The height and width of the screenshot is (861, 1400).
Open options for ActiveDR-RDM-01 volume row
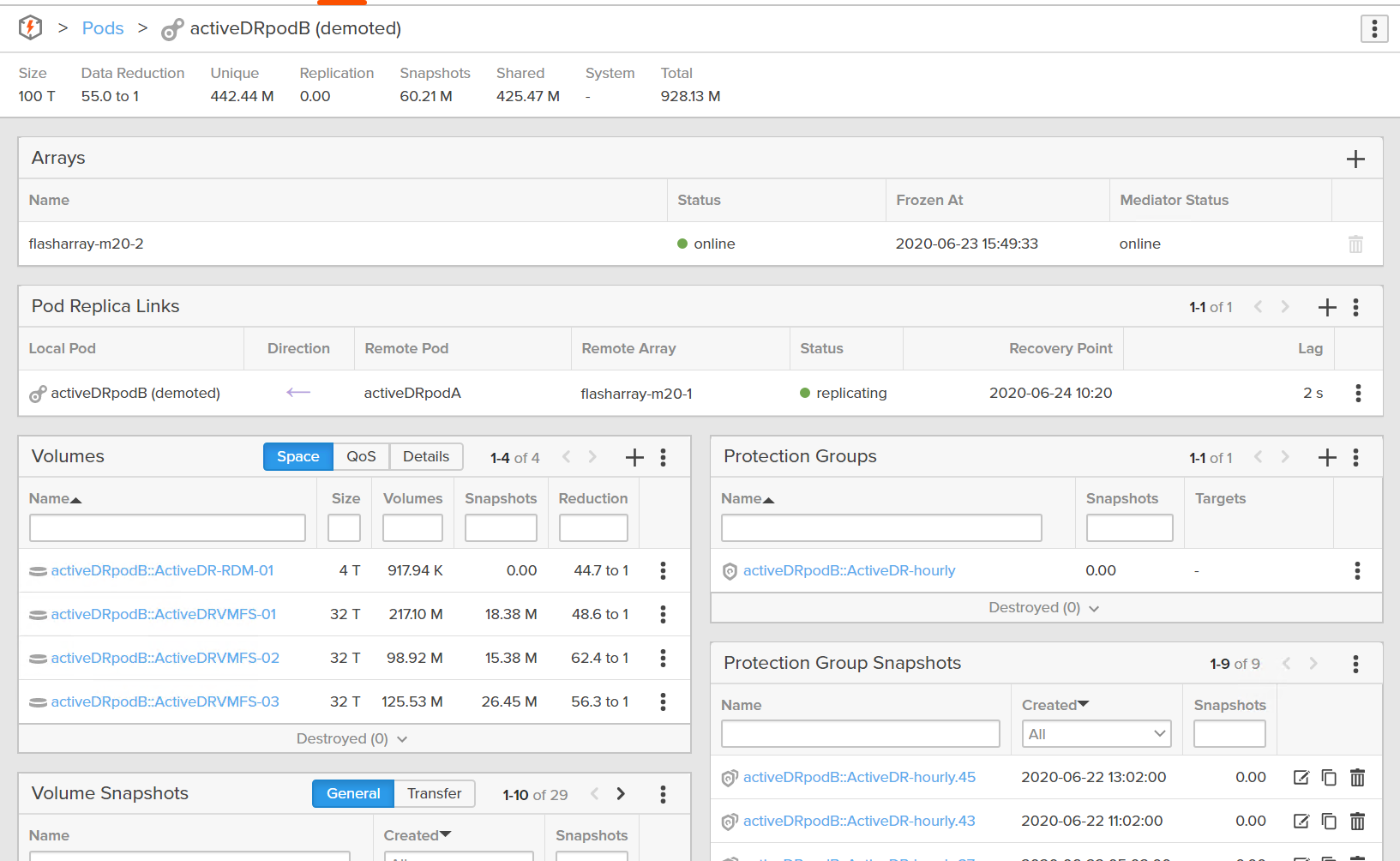coord(663,570)
